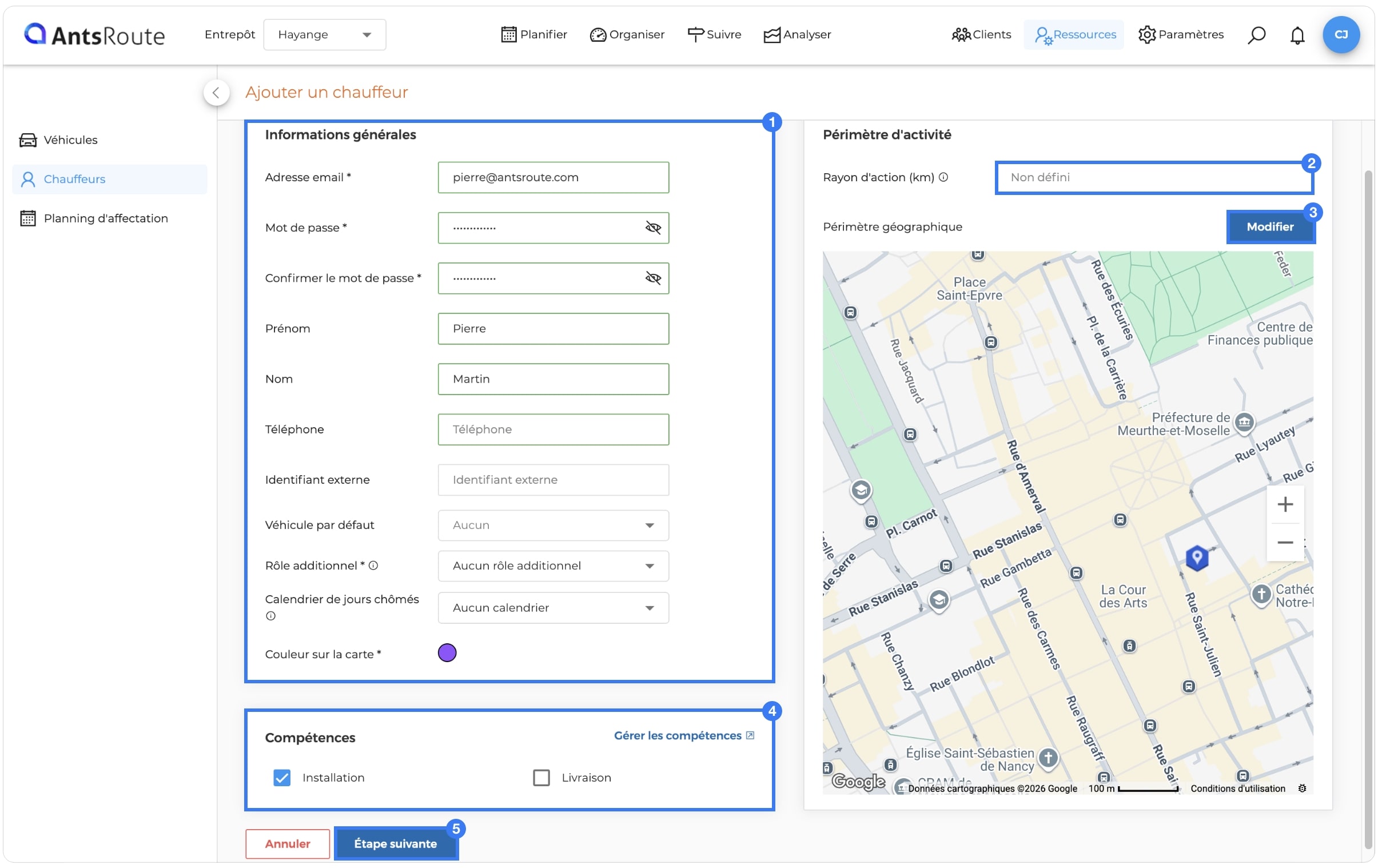
Task: Open the Rôle additionnel dropdown
Action: 553,566
